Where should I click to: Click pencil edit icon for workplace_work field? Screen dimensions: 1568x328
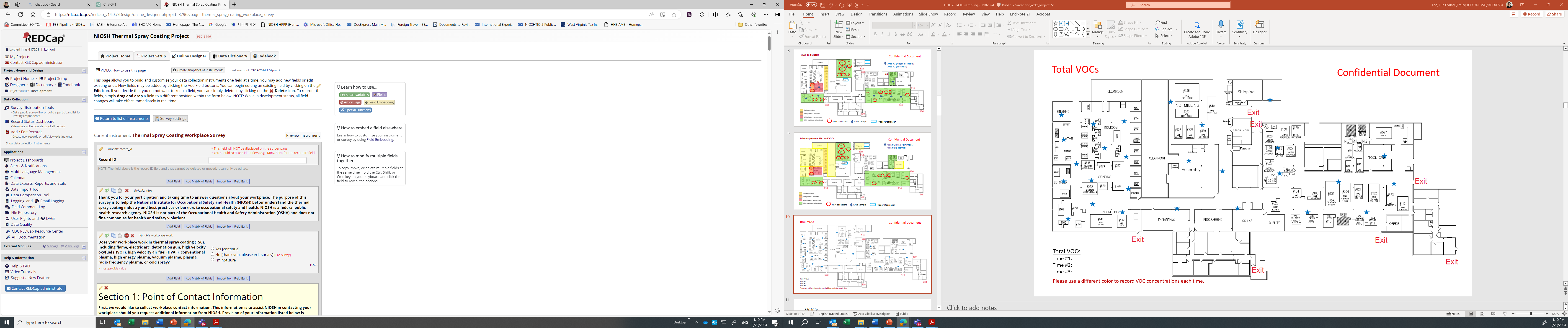tap(101, 236)
